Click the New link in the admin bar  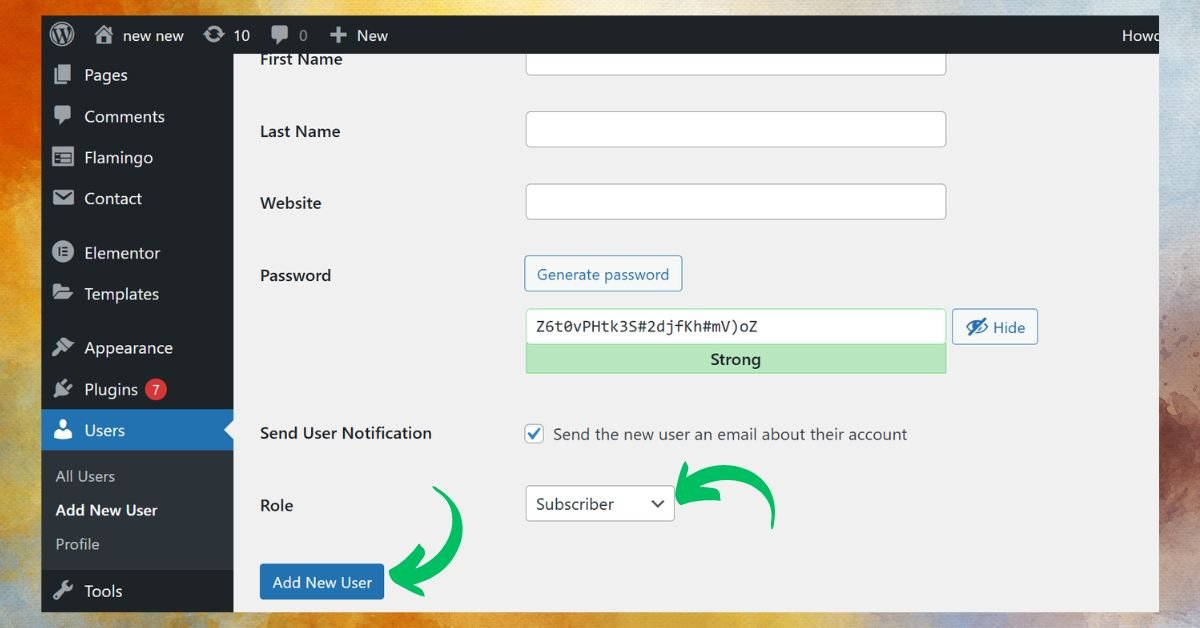(372, 35)
